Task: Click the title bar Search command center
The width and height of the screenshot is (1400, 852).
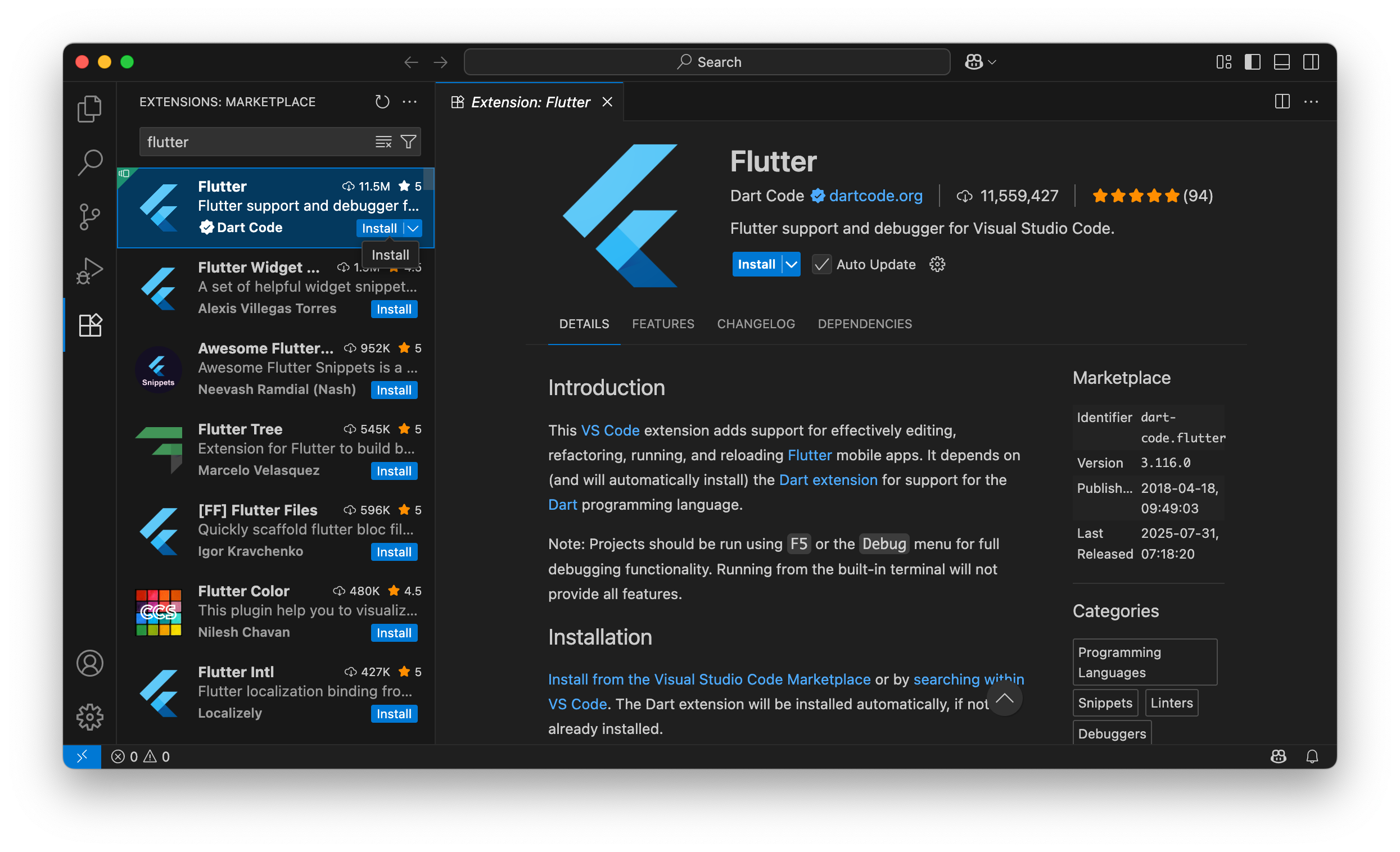Action: pos(707,62)
